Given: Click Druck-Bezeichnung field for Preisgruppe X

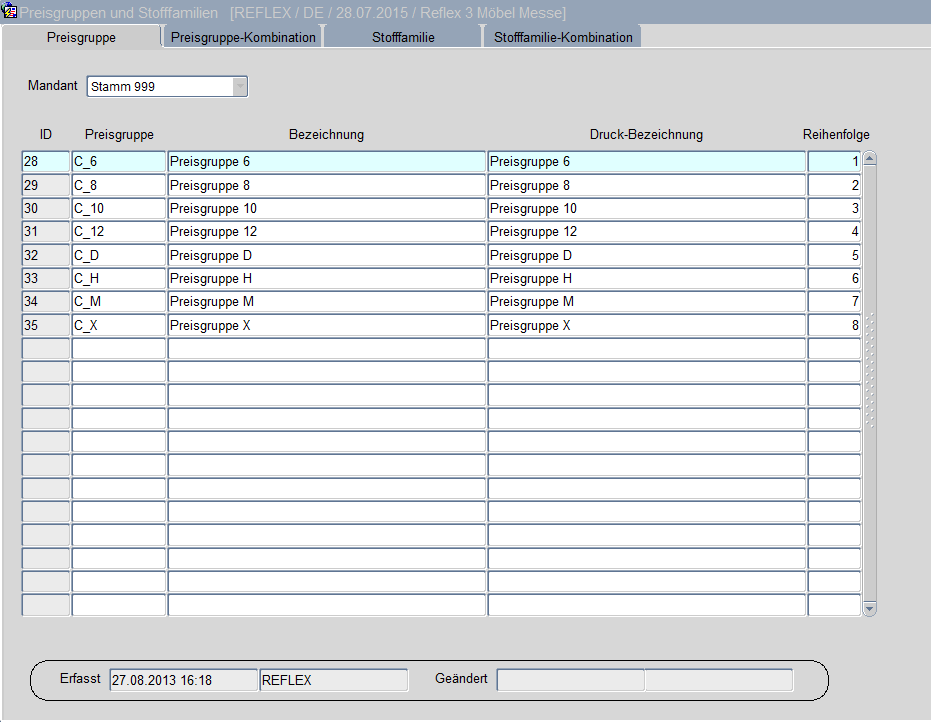Looking at the screenshot, I should click(646, 326).
